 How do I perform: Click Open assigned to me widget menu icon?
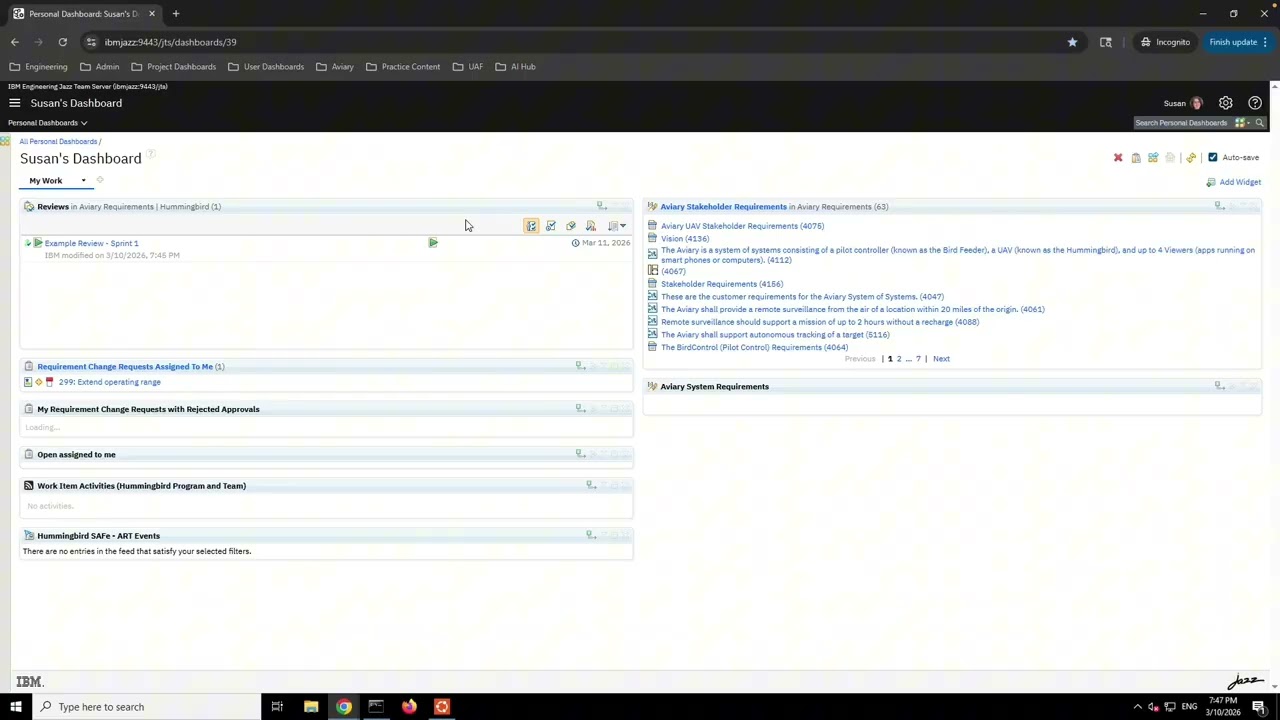pos(580,454)
